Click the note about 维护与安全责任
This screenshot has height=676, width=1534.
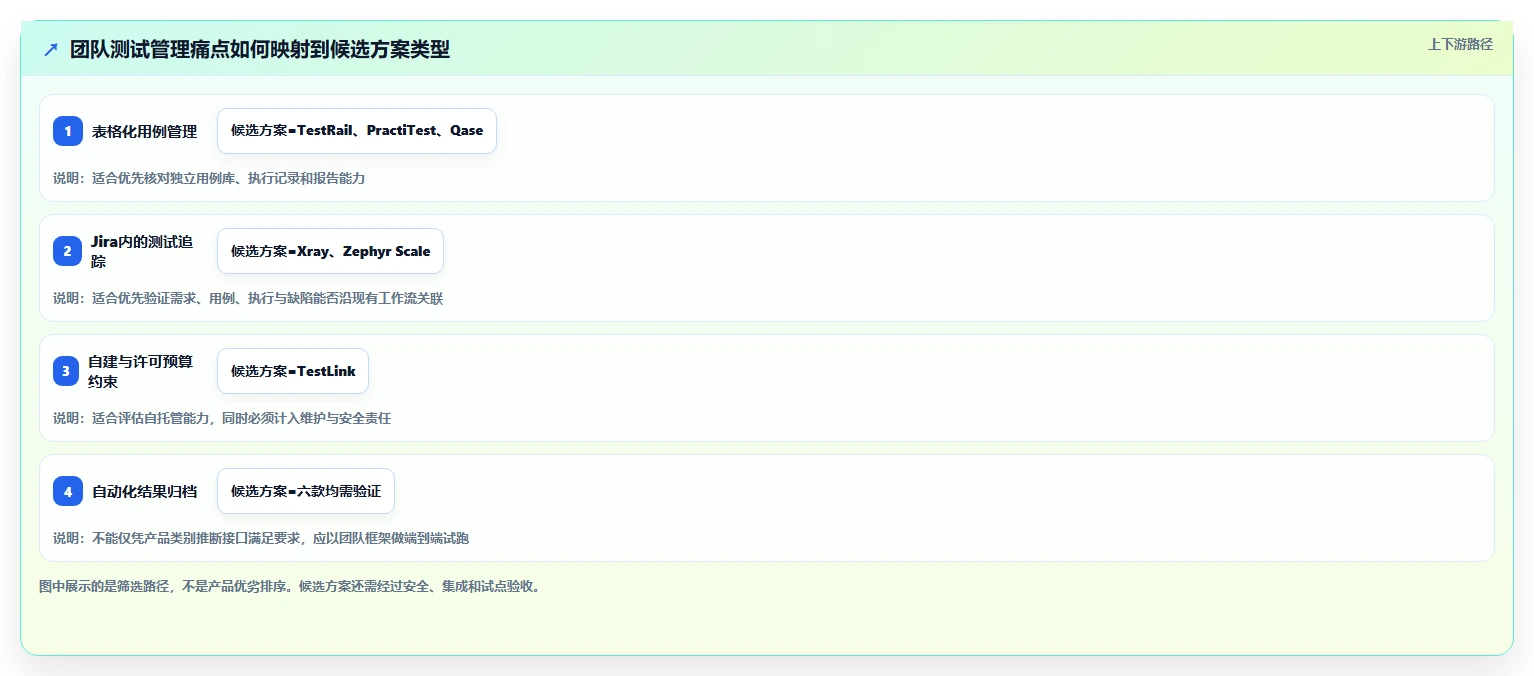pos(222,418)
